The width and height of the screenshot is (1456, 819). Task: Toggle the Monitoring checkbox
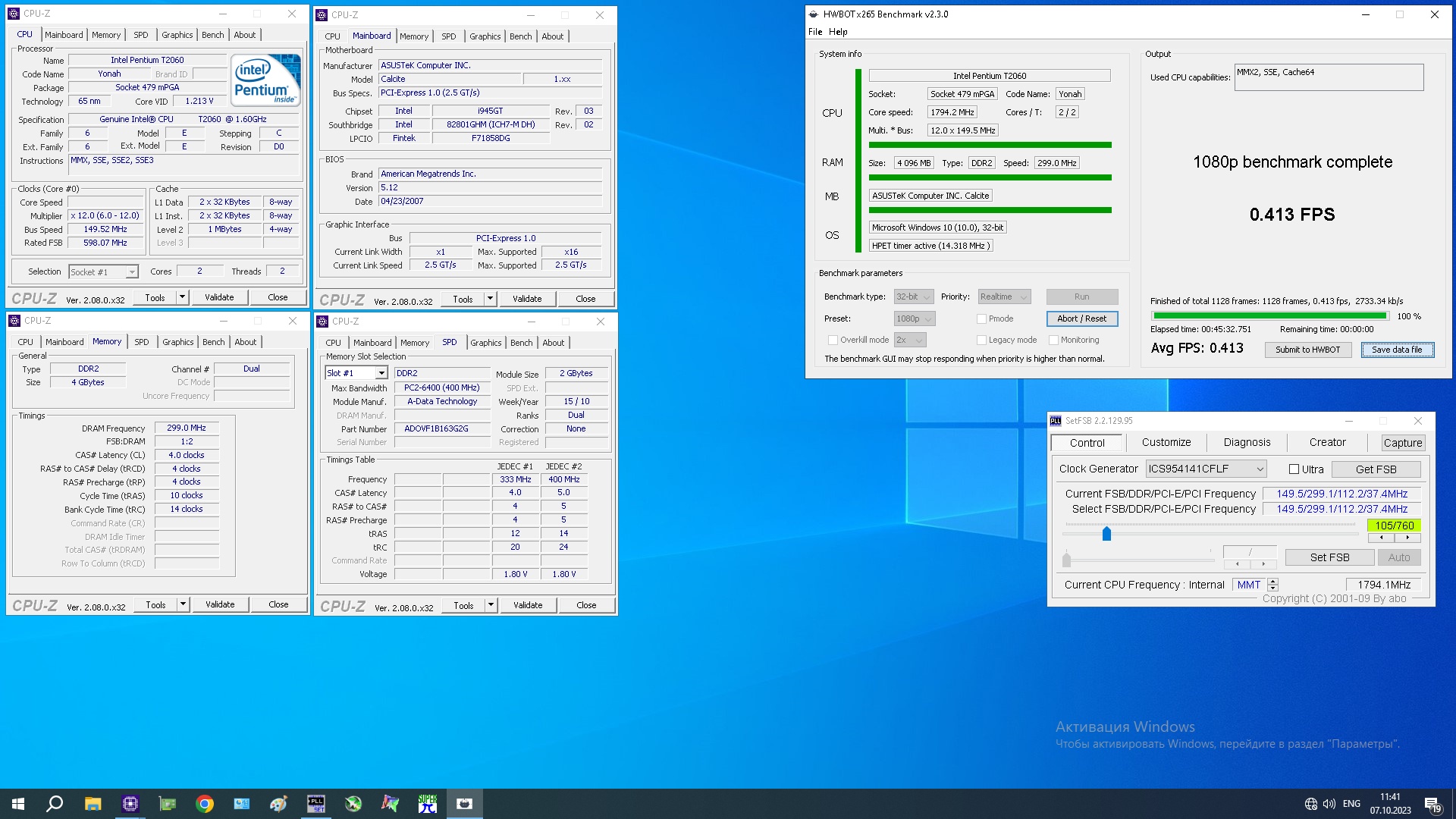click(x=1053, y=340)
